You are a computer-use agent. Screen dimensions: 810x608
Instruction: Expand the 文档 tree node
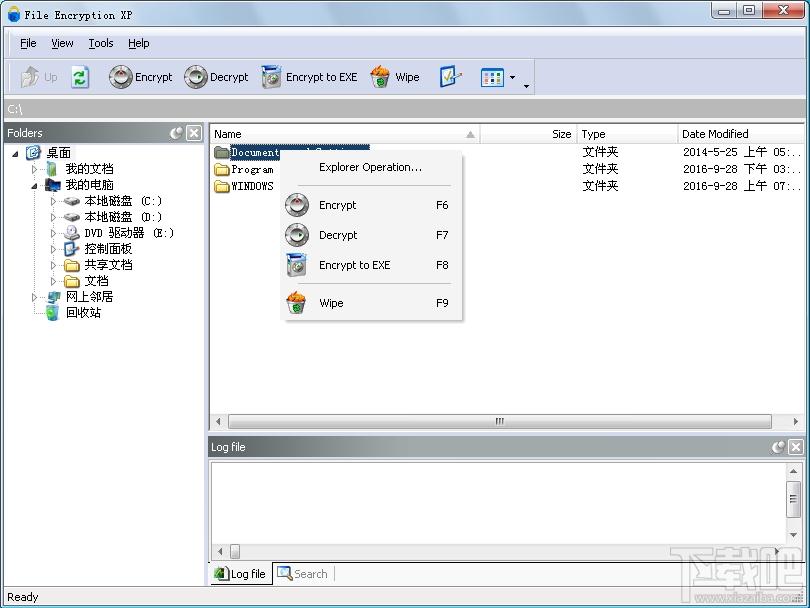(x=53, y=282)
